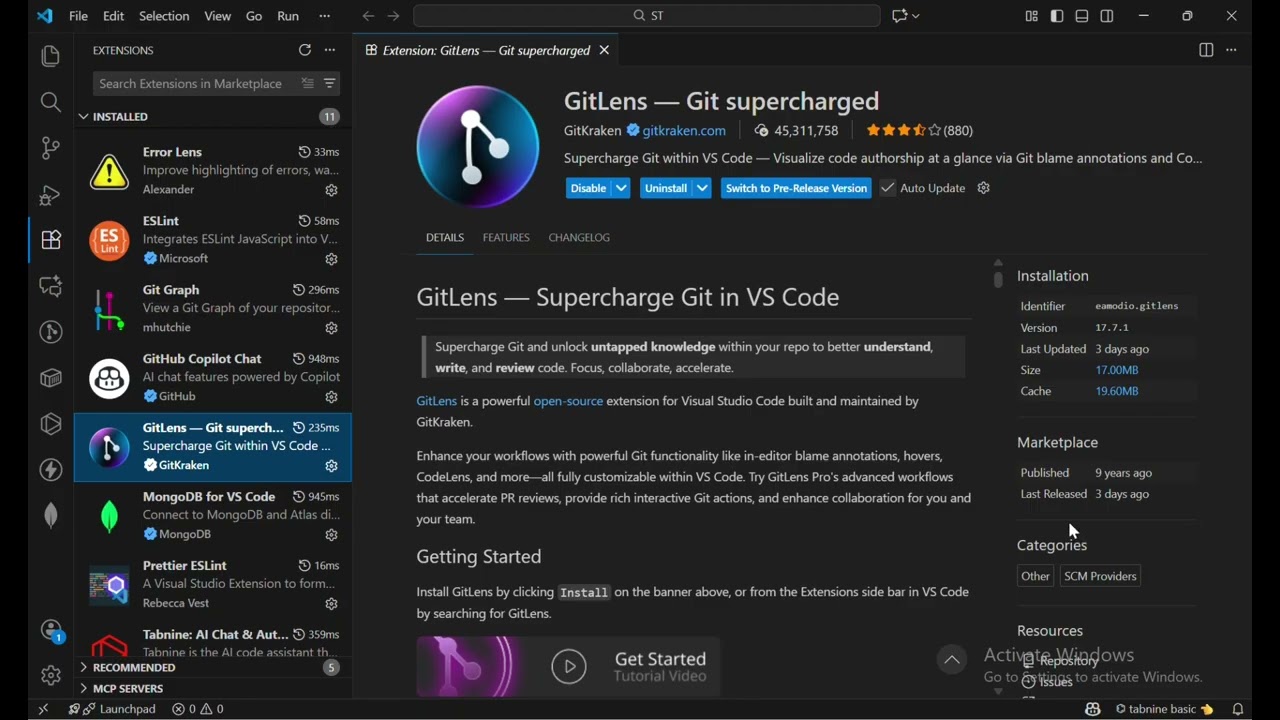Screen dimensions: 1280x720
Task: Uninstall the GitLens extension
Action: click(667, 189)
